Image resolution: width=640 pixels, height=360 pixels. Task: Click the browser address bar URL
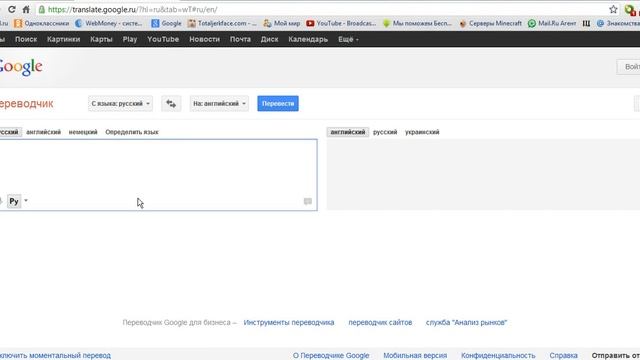pos(132,9)
